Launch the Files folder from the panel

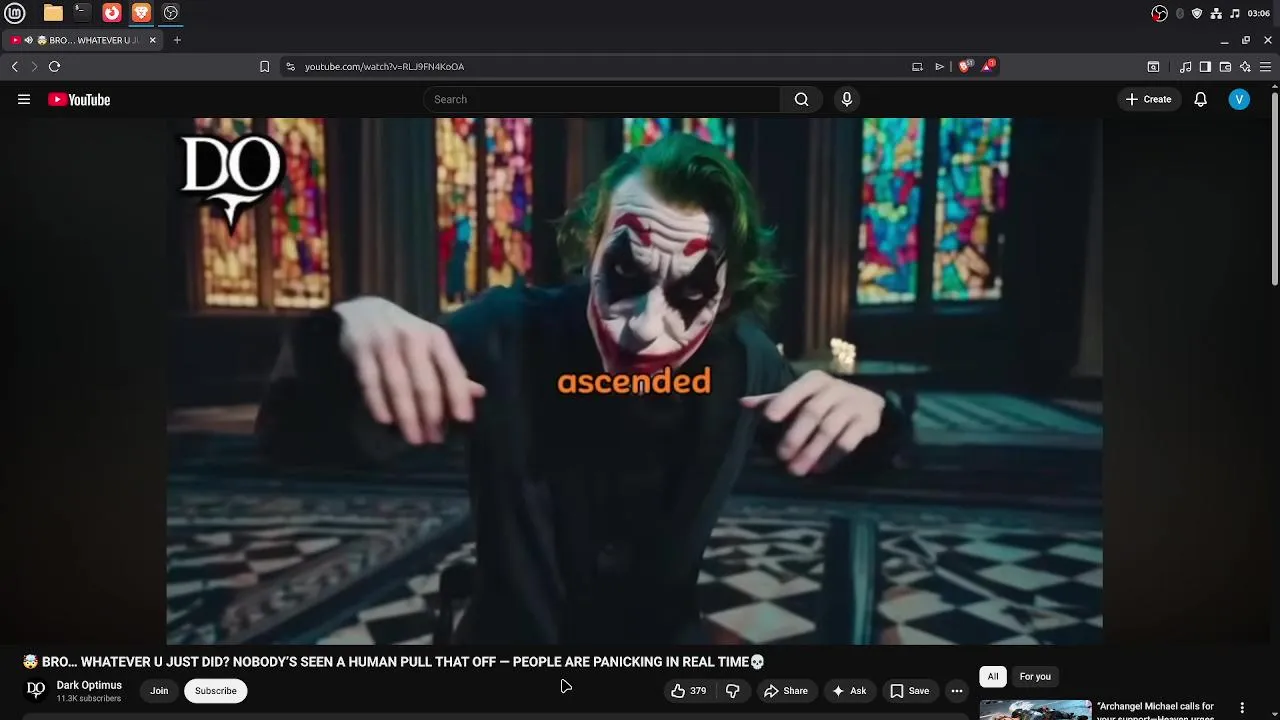[53, 13]
